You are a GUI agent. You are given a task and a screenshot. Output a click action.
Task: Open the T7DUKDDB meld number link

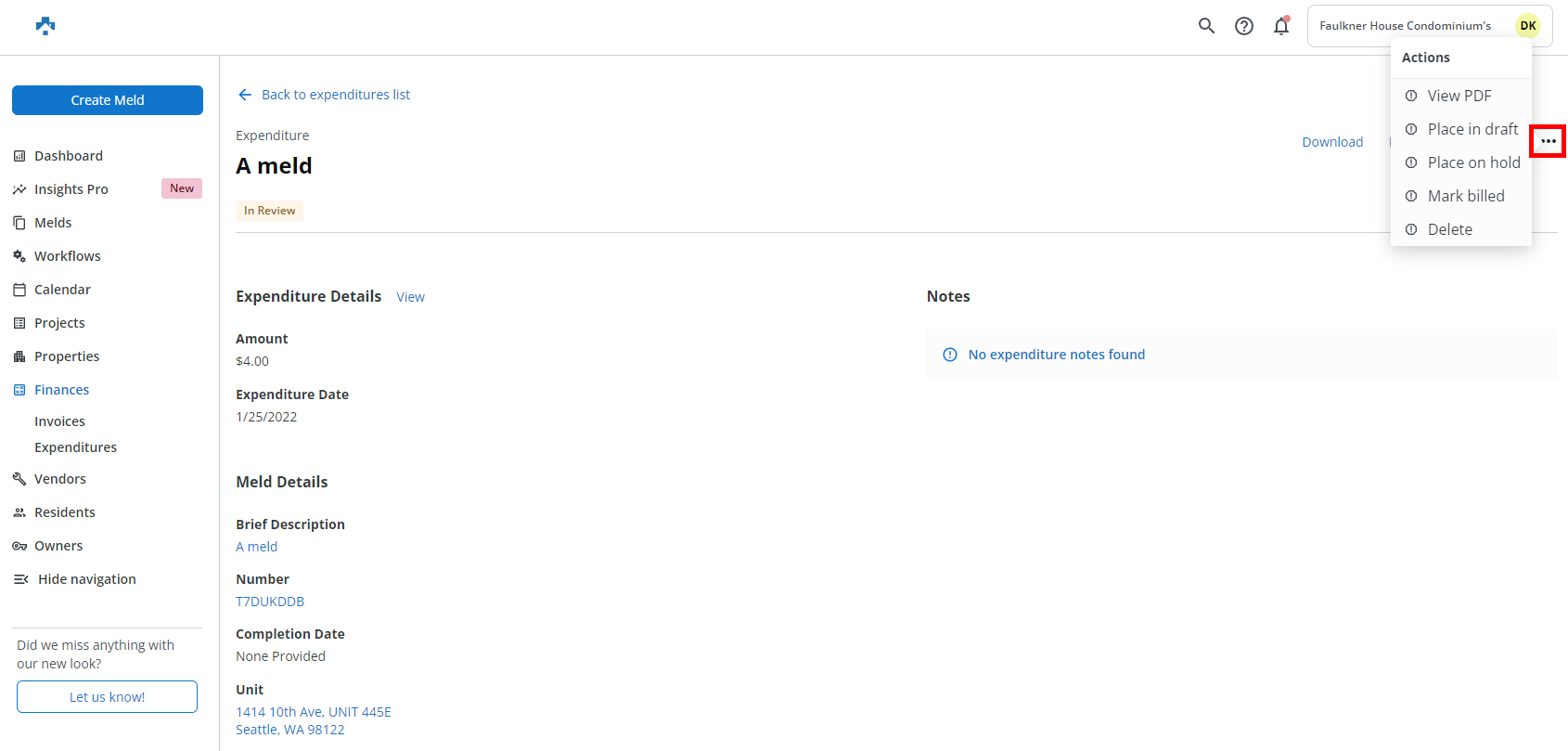point(270,602)
